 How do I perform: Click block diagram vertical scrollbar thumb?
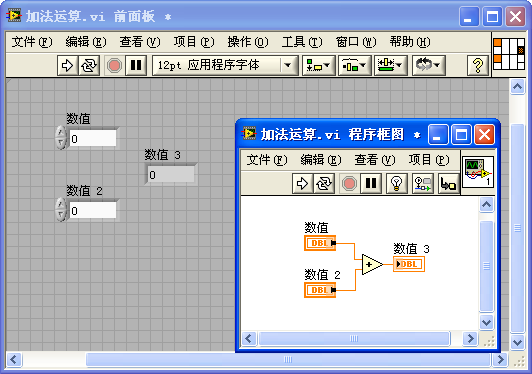click(x=486, y=266)
